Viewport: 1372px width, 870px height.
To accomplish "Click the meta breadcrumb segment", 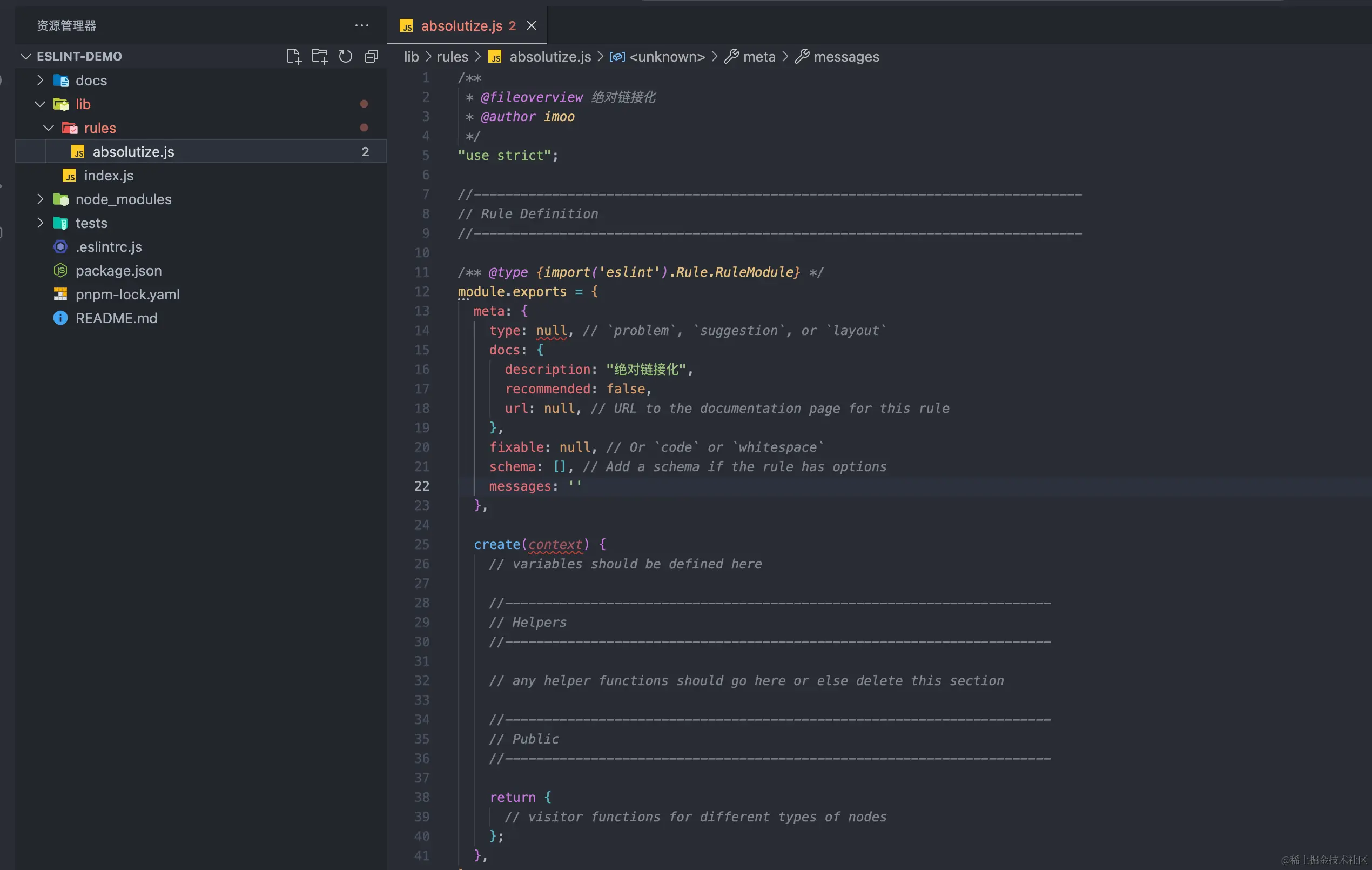I will 759,56.
